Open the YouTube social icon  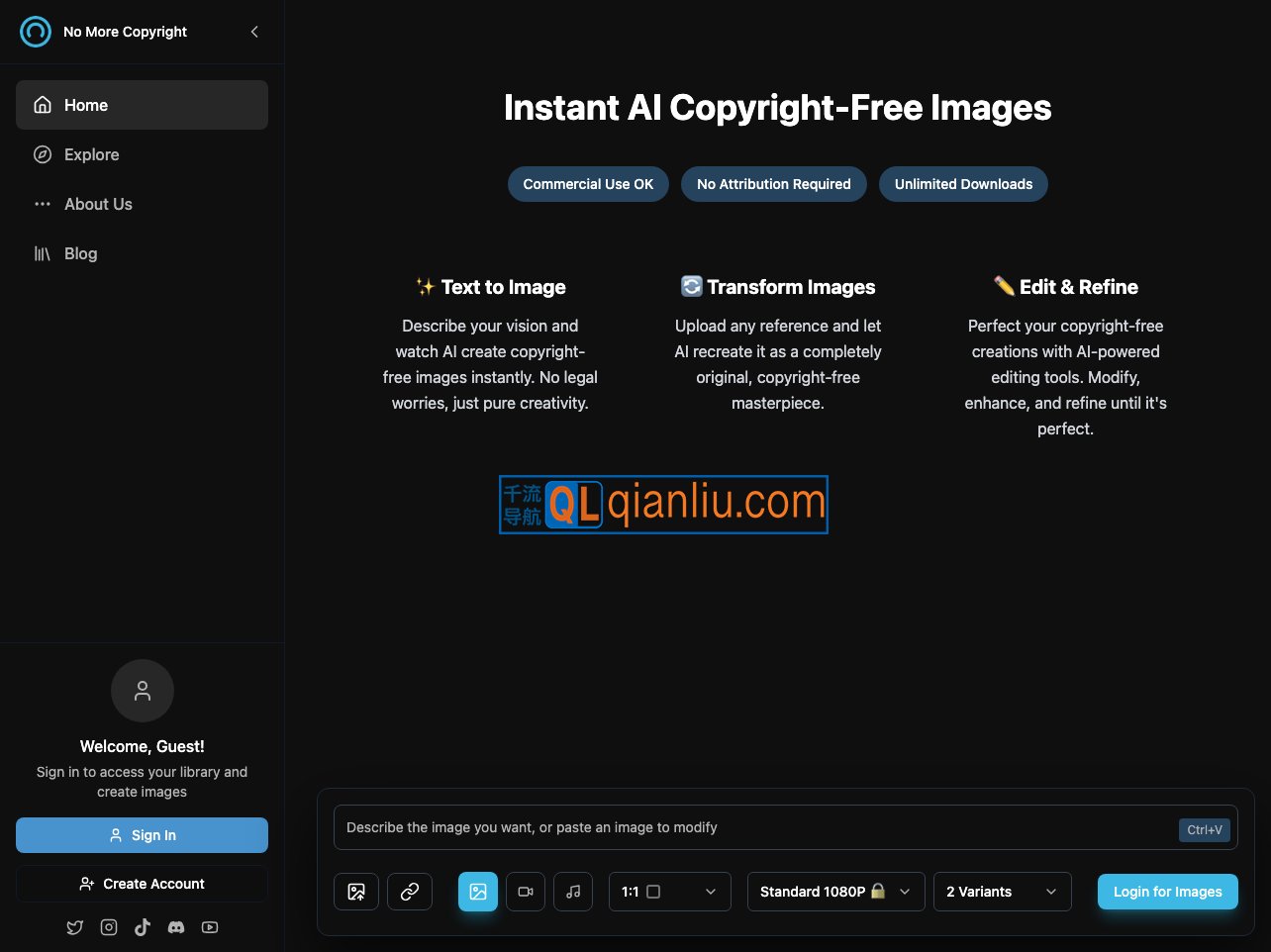click(x=210, y=927)
